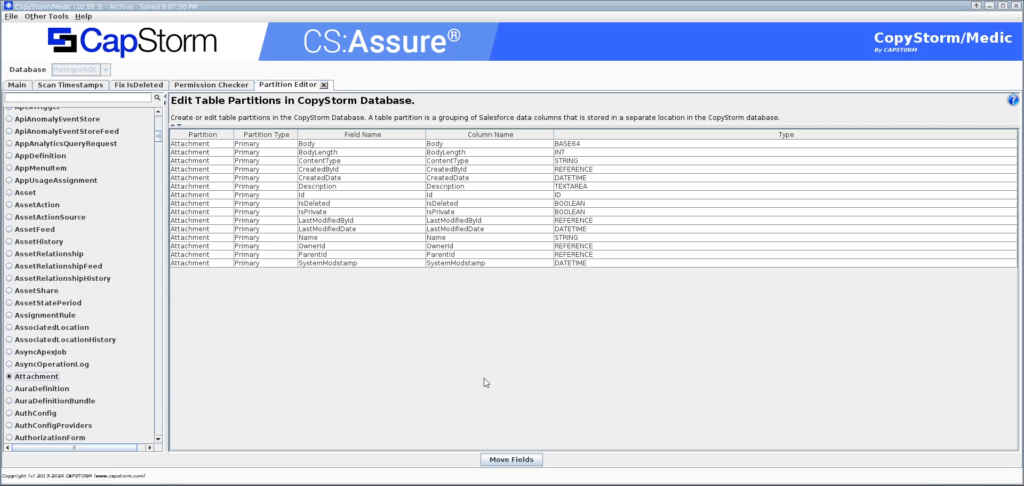Image resolution: width=1024 pixels, height=486 pixels.
Task: Close the Partition Editor tab
Action: click(x=324, y=85)
